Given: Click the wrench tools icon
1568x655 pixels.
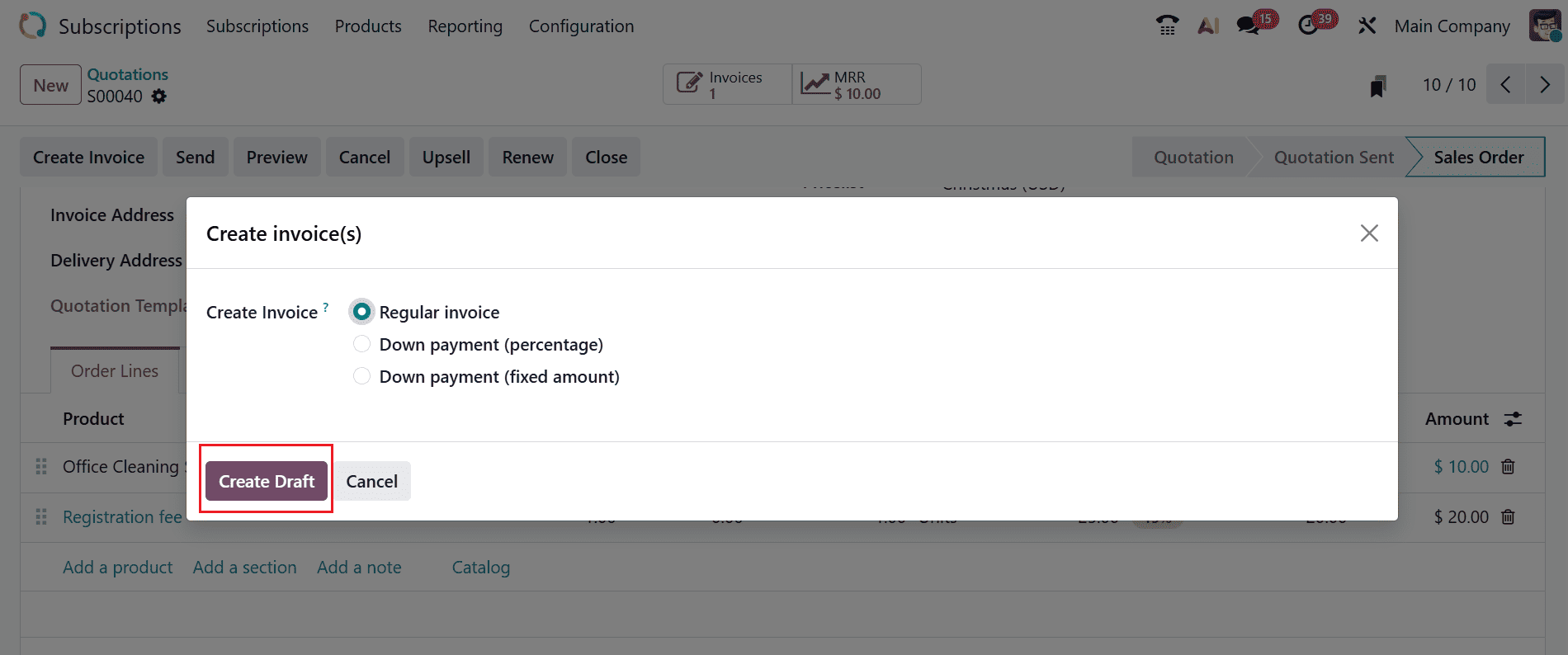Looking at the screenshot, I should [1367, 26].
